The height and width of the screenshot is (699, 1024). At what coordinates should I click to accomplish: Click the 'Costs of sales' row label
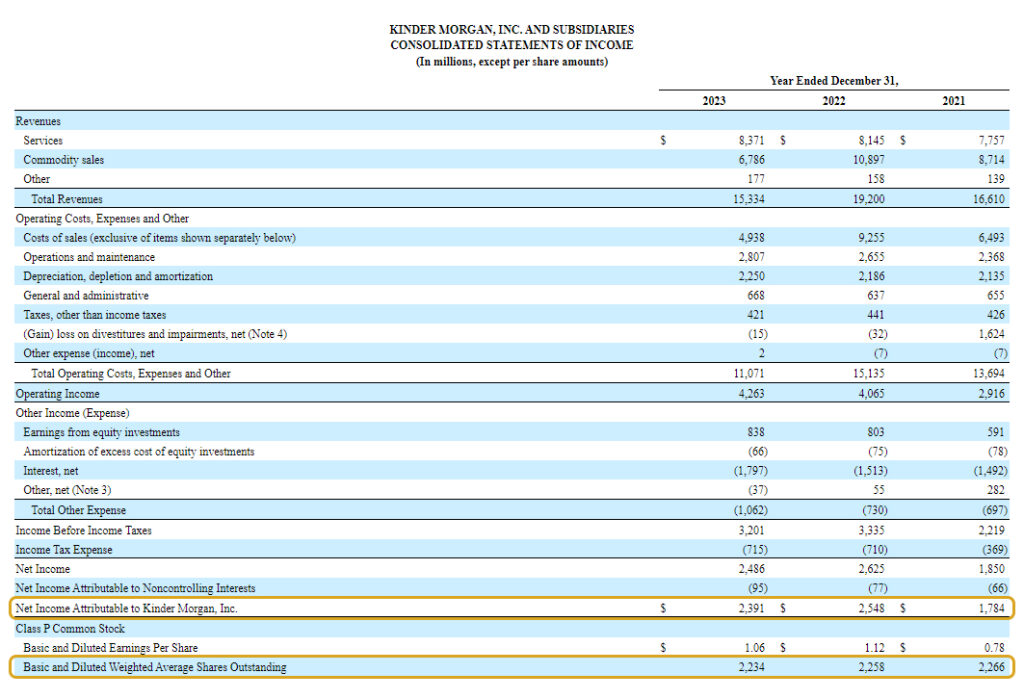(159, 238)
